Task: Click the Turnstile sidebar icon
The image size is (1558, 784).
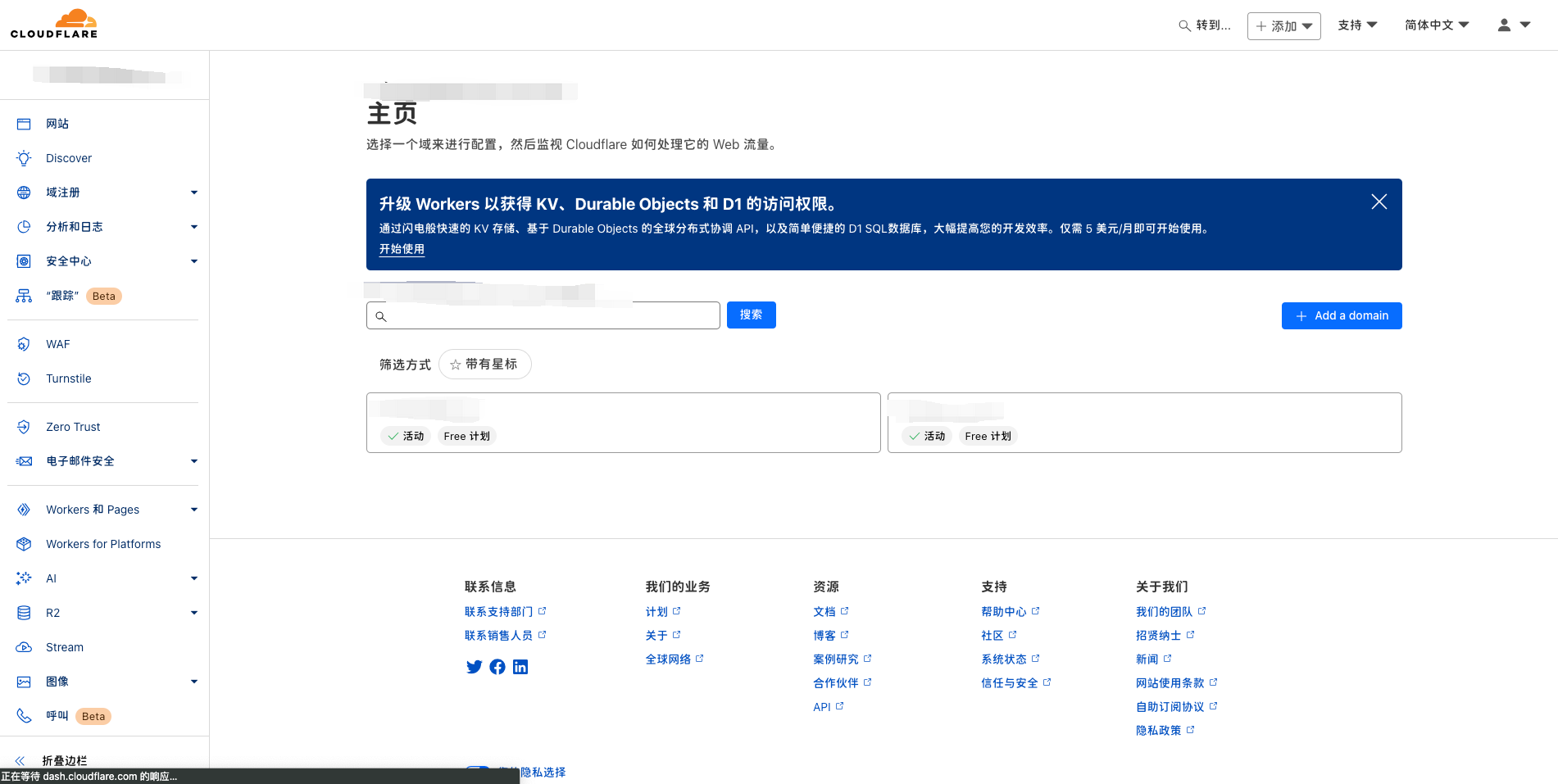Action: click(x=24, y=378)
